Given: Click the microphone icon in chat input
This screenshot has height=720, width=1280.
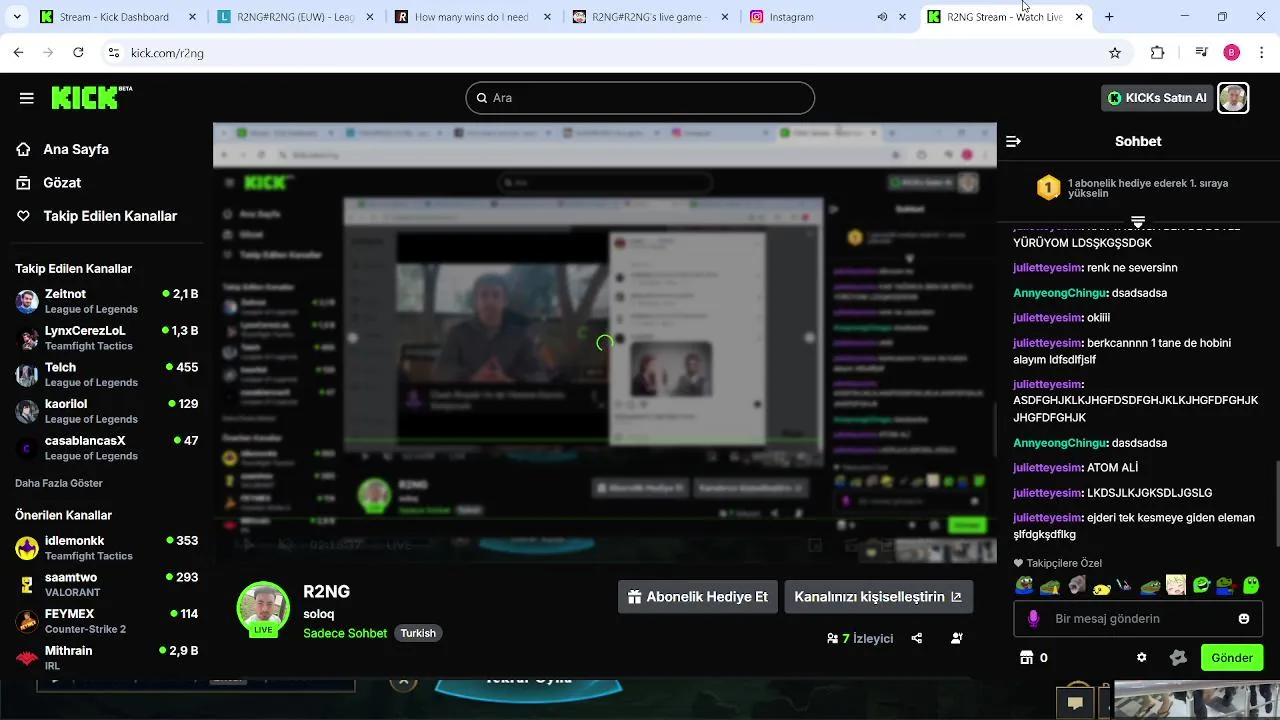Looking at the screenshot, I should tap(1034, 619).
